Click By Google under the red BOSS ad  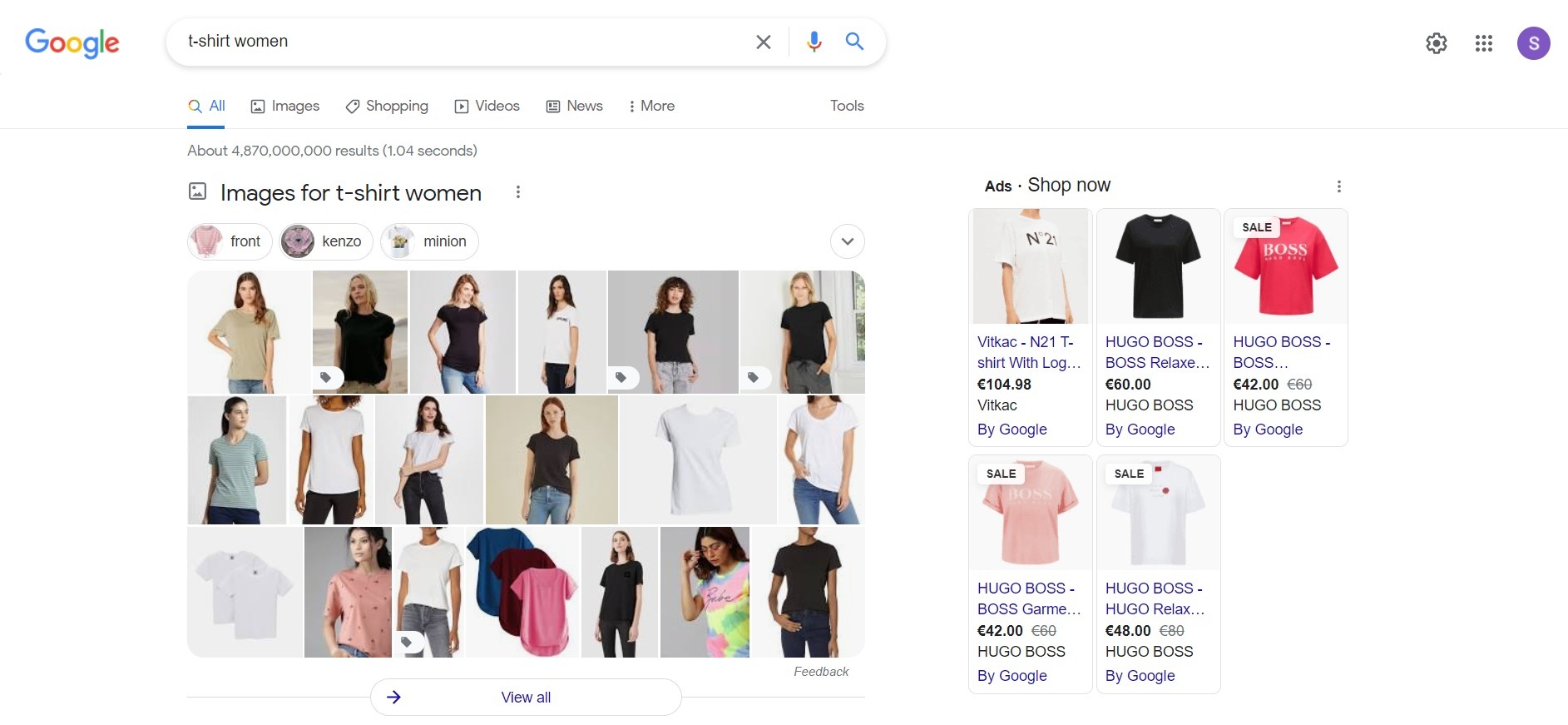tap(1268, 430)
